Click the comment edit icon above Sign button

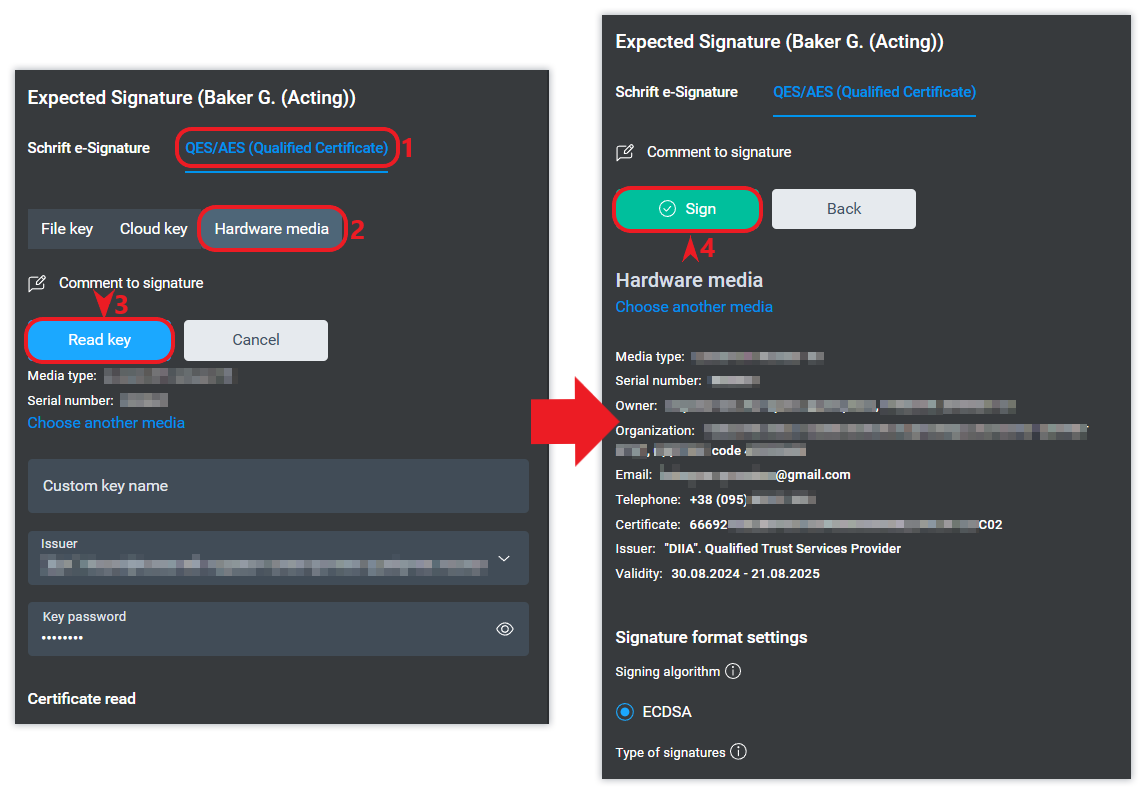625,152
